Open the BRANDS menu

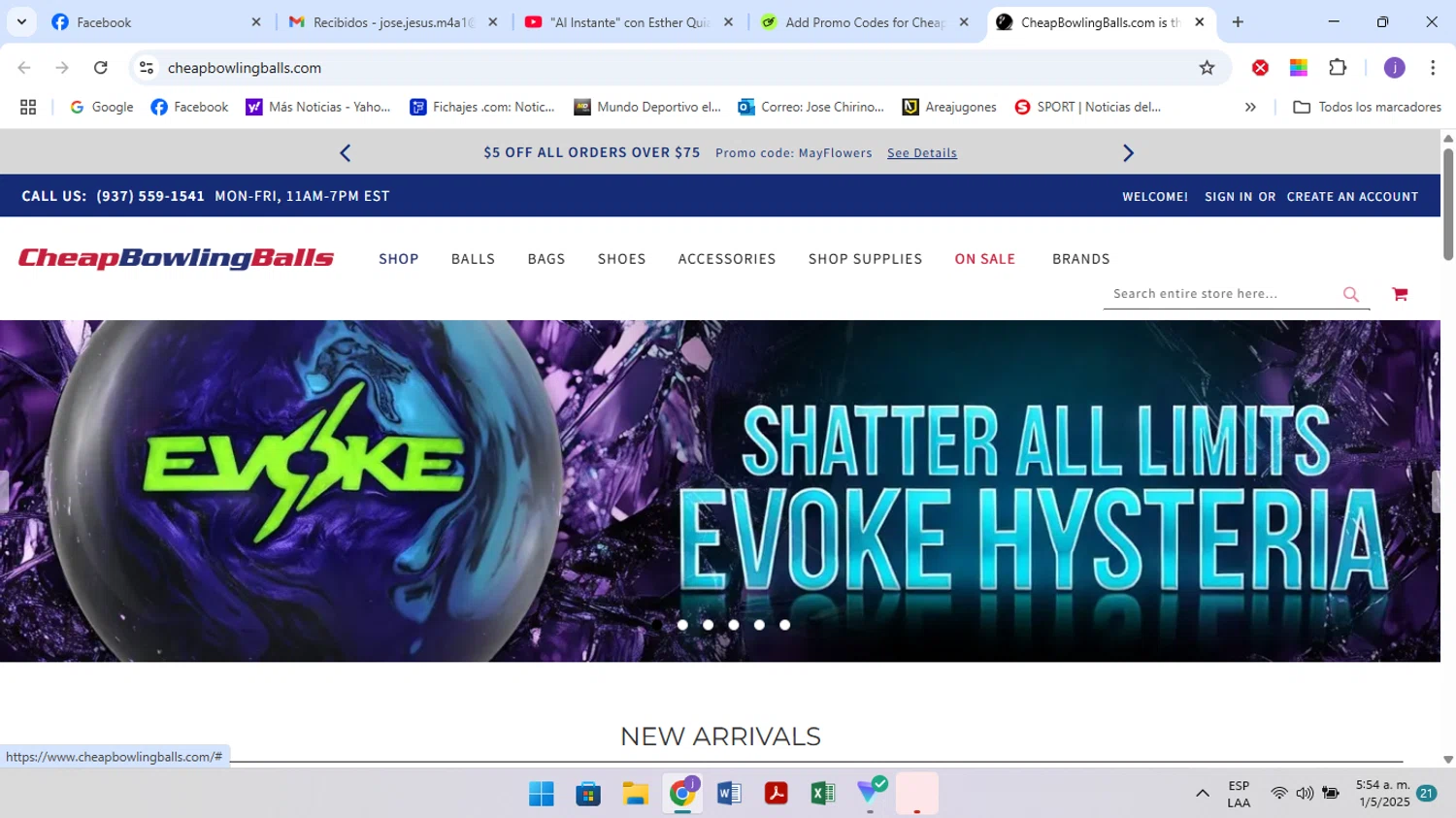pos(1080,259)
